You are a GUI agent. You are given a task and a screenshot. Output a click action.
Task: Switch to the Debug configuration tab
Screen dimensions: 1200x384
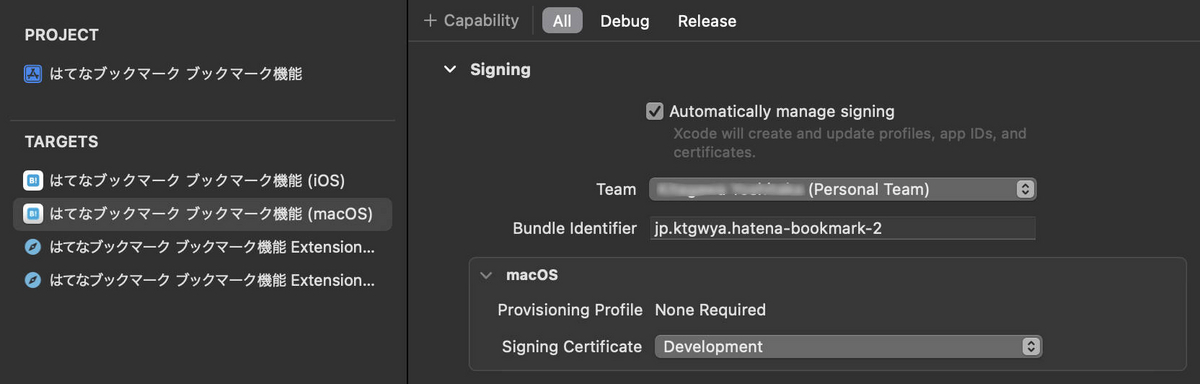pos(625,21)
